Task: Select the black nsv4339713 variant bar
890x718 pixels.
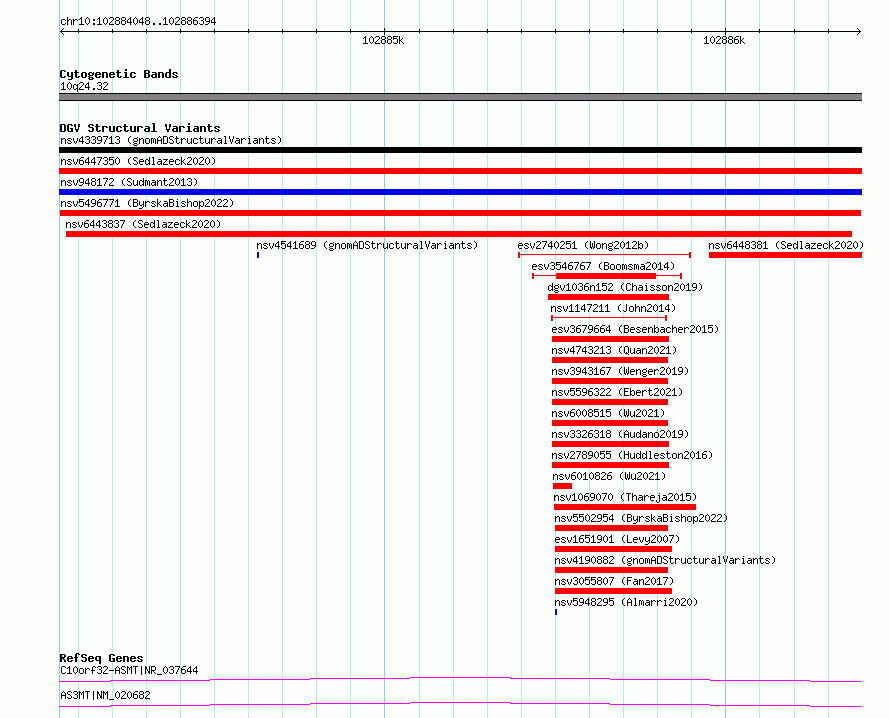Action: pos(460,150)
